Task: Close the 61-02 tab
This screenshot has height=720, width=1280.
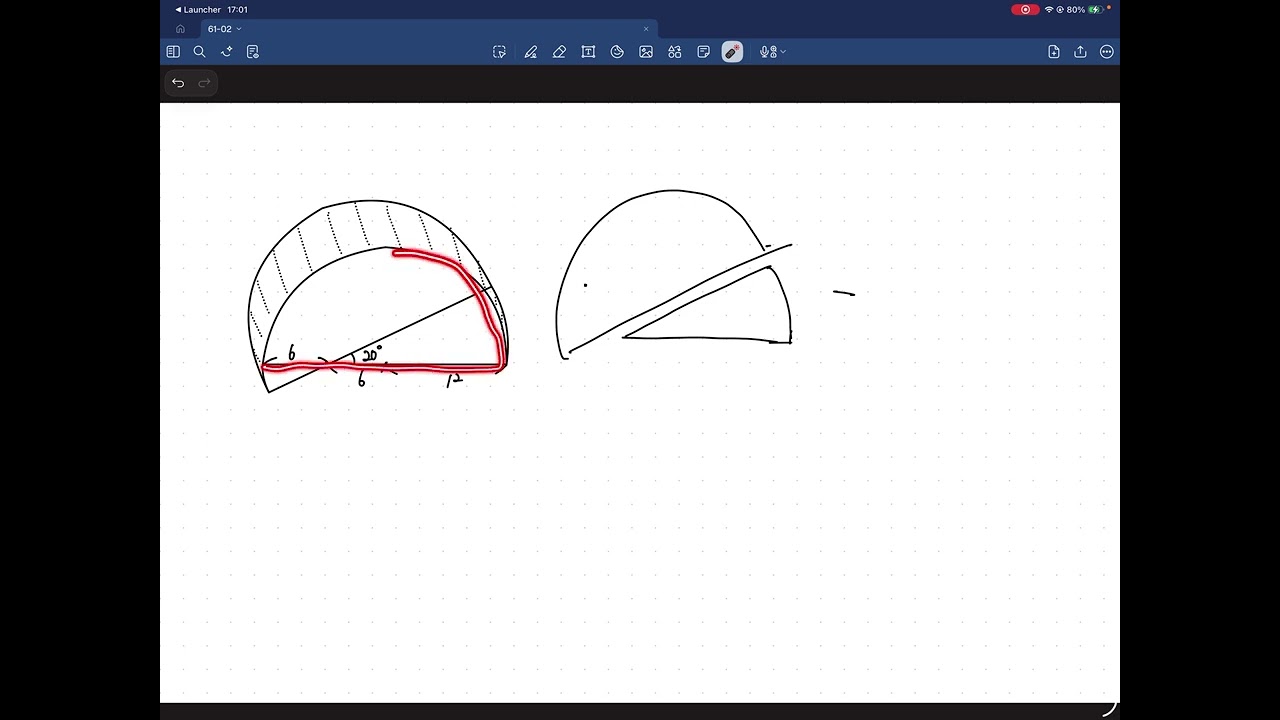Action: click(x=646, y=29)
